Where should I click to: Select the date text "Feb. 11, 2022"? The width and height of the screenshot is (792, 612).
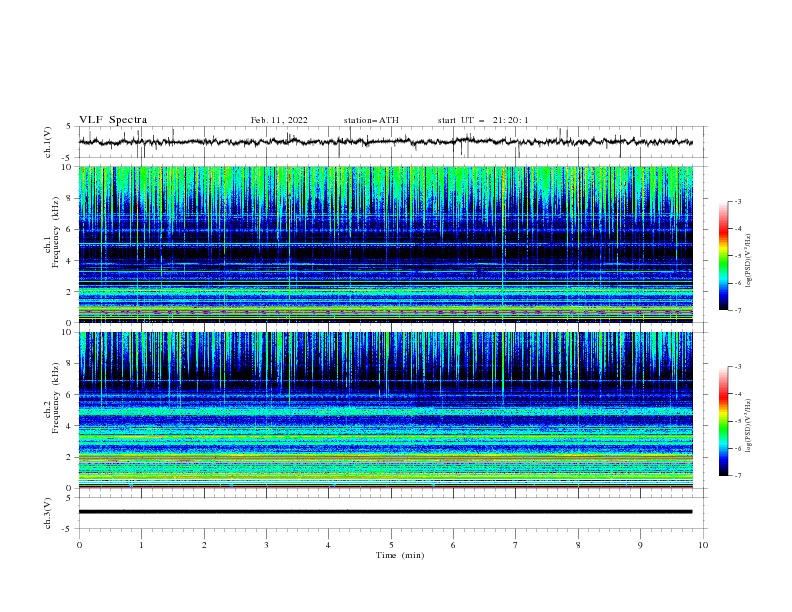[x=279, y=120]
